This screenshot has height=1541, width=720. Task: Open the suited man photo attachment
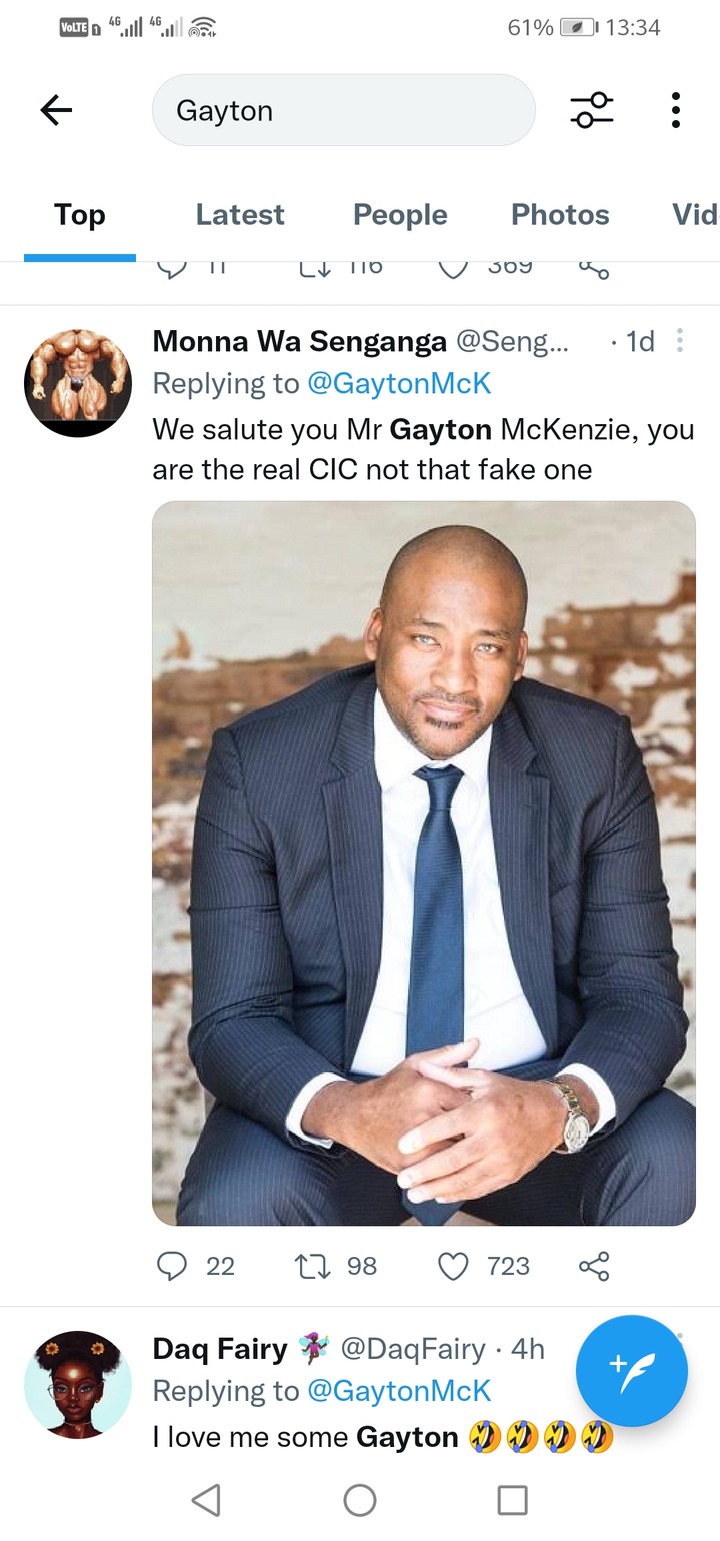point(424,863)
